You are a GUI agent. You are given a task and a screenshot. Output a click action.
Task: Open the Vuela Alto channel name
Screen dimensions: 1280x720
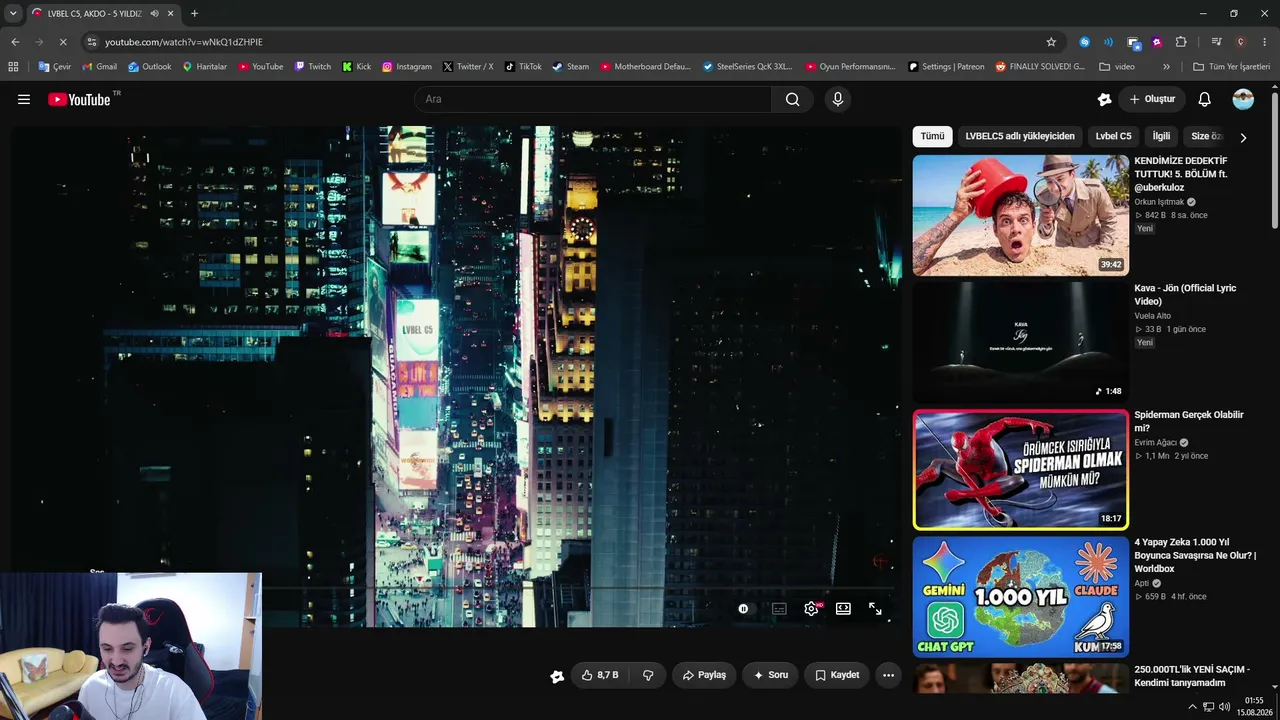coord(1152,316)
